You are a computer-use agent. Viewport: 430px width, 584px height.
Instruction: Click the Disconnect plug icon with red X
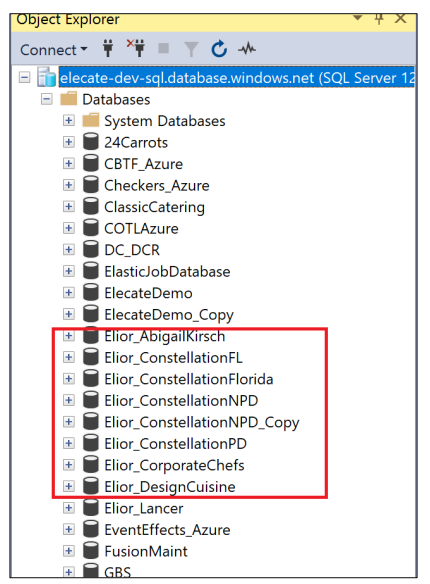coord(136,48)
